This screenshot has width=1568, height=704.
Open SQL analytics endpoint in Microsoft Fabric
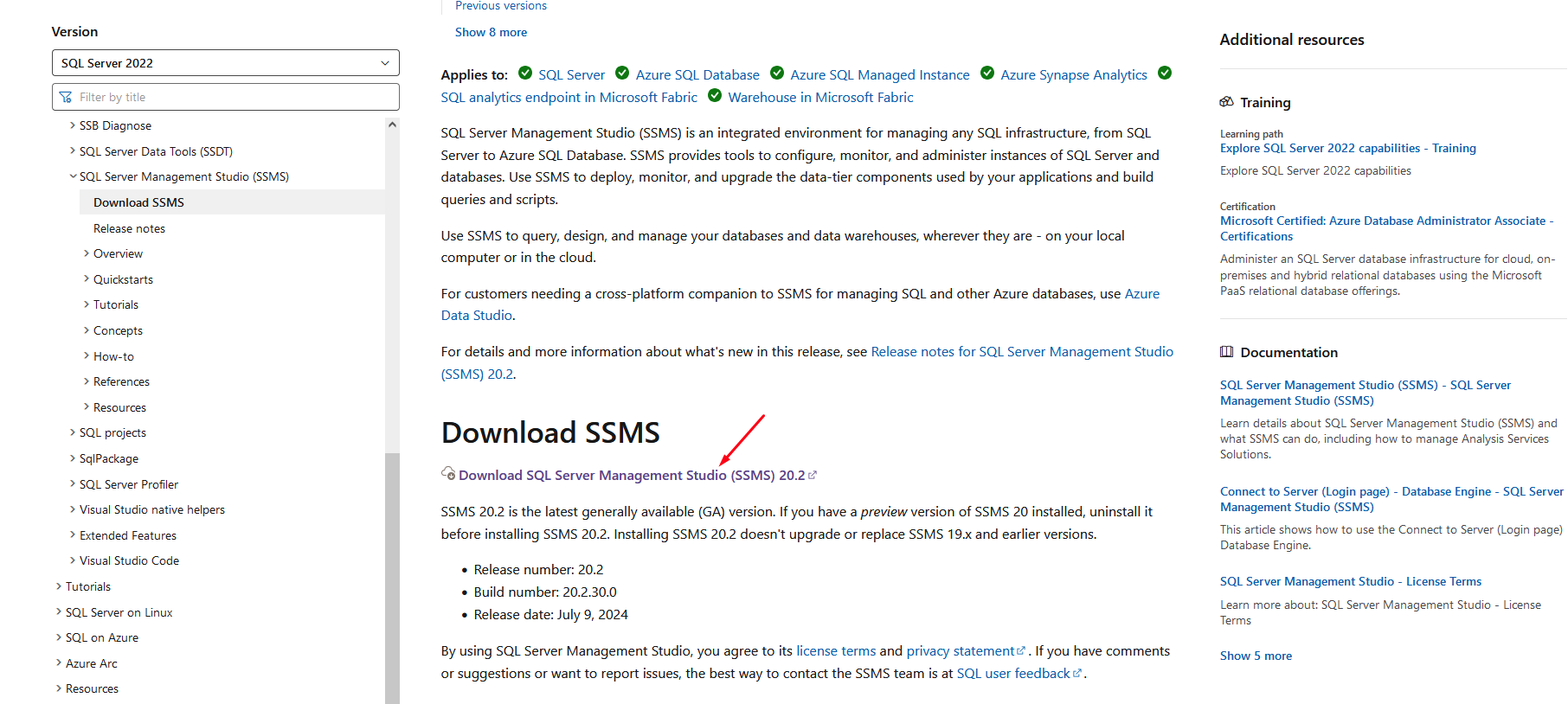coord(569,98)
